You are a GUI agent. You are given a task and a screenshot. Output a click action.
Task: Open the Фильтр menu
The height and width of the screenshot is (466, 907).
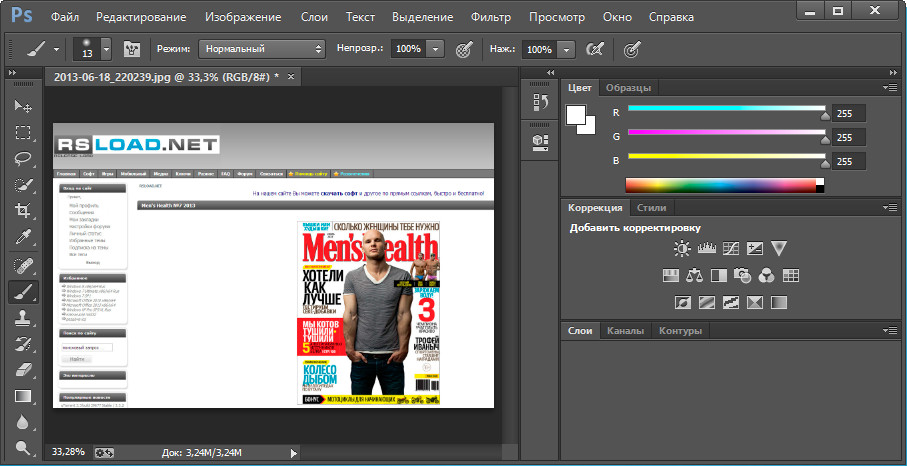491,17
